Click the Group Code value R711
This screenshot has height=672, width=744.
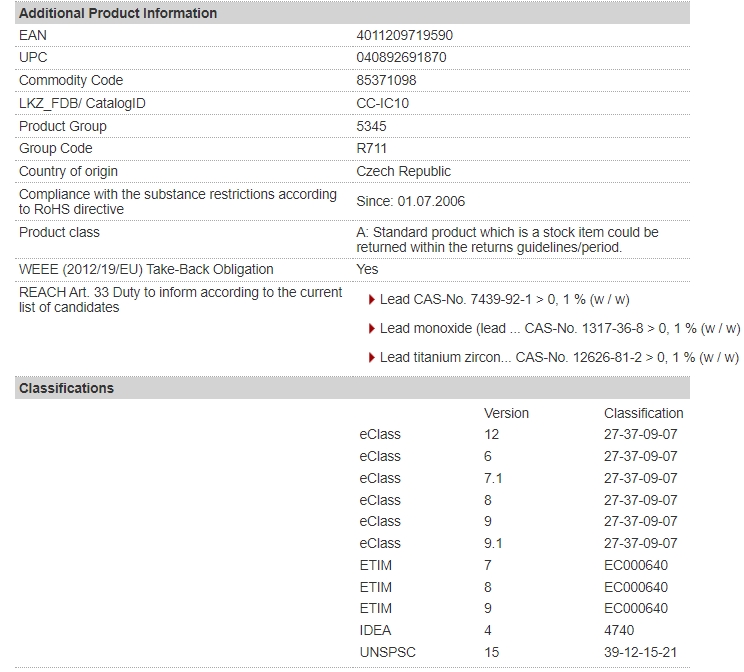[372, 148]
